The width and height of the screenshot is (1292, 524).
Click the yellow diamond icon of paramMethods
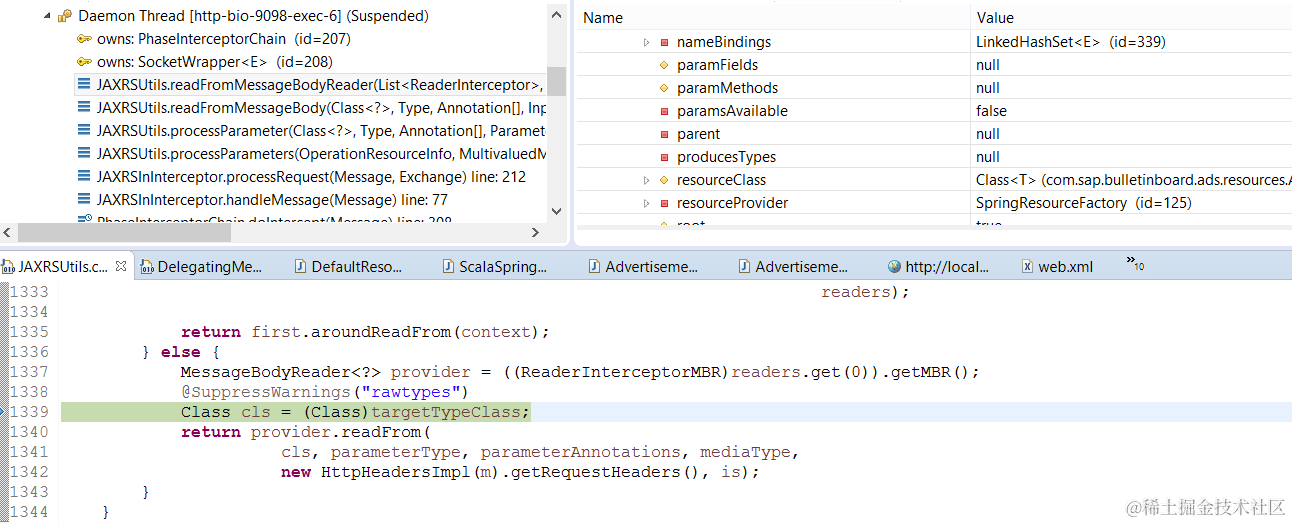point(664,88)
